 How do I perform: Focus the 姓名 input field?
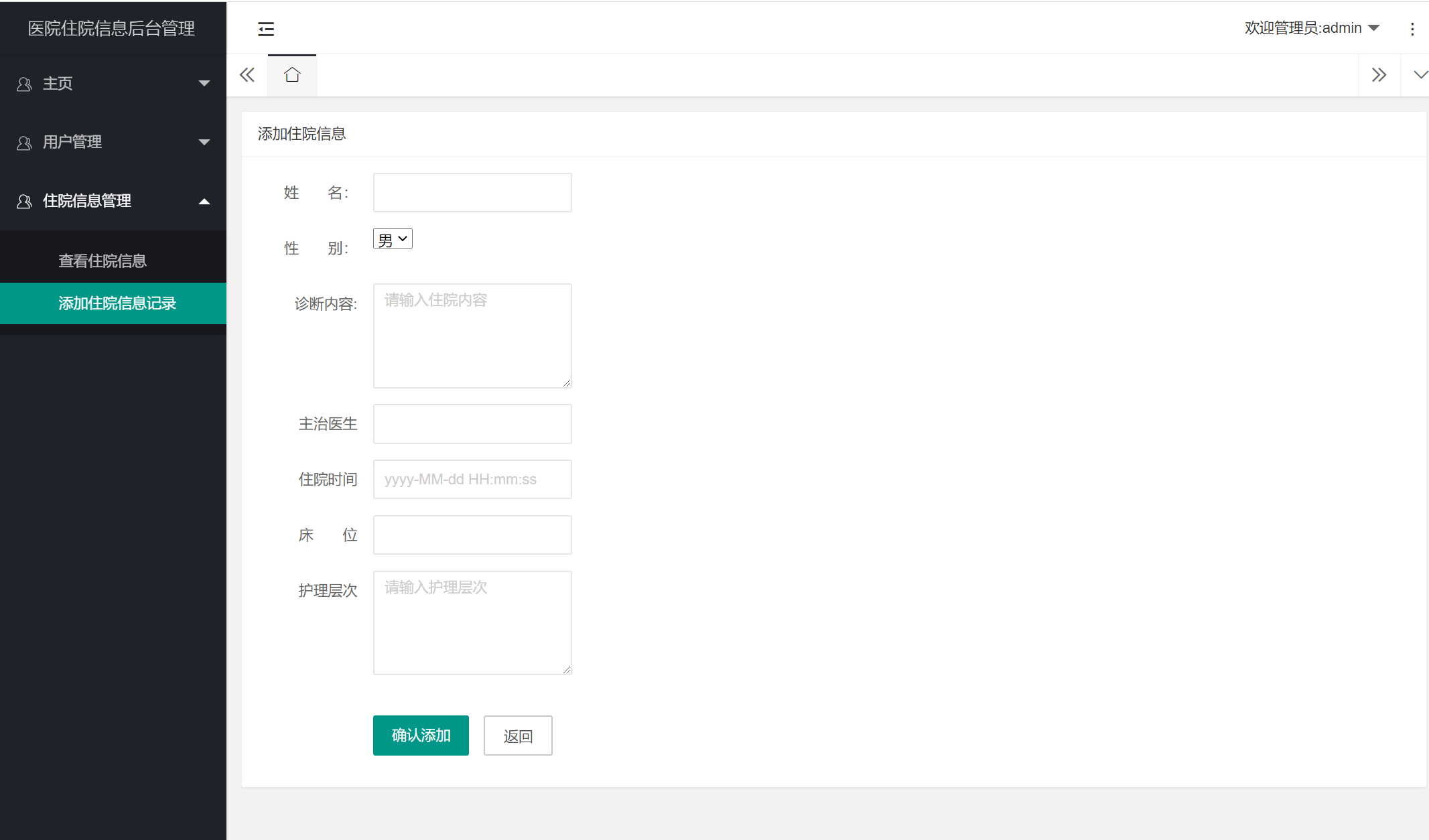472,193
